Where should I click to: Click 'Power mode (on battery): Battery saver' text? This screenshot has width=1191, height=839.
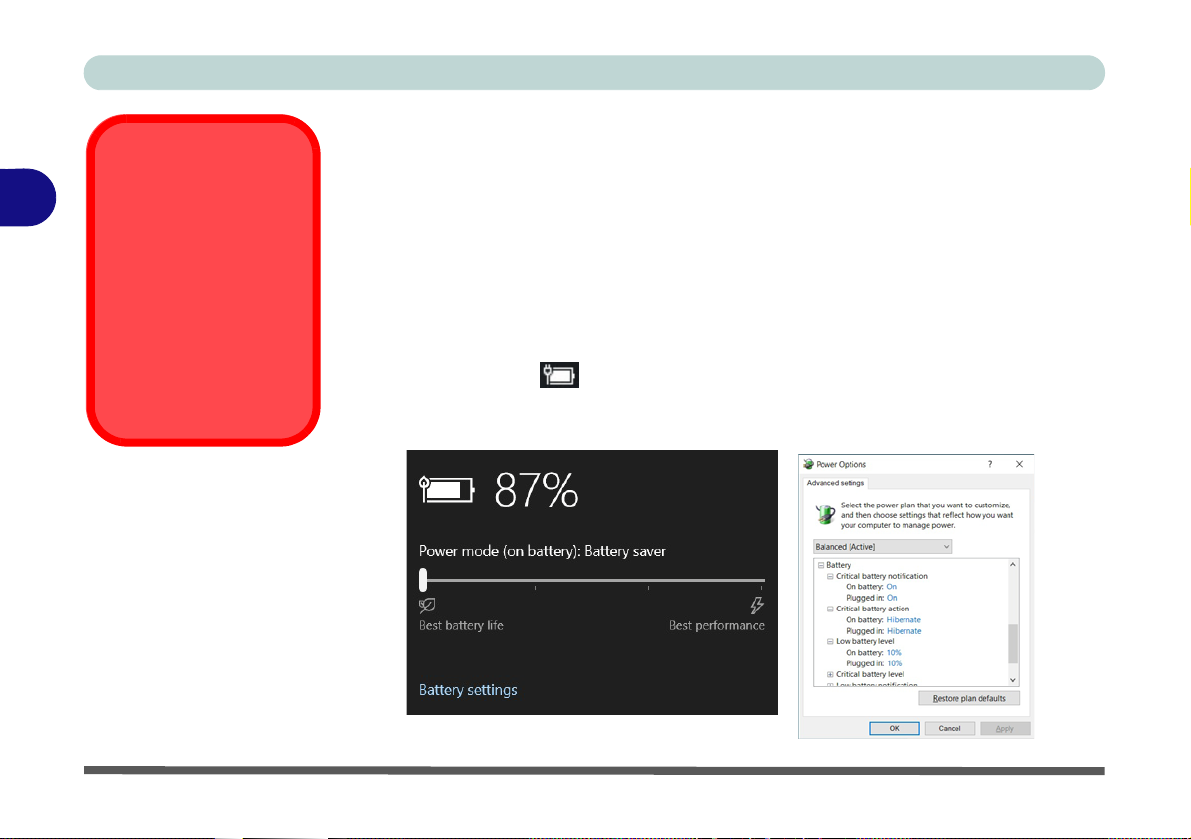pos(542,551)
